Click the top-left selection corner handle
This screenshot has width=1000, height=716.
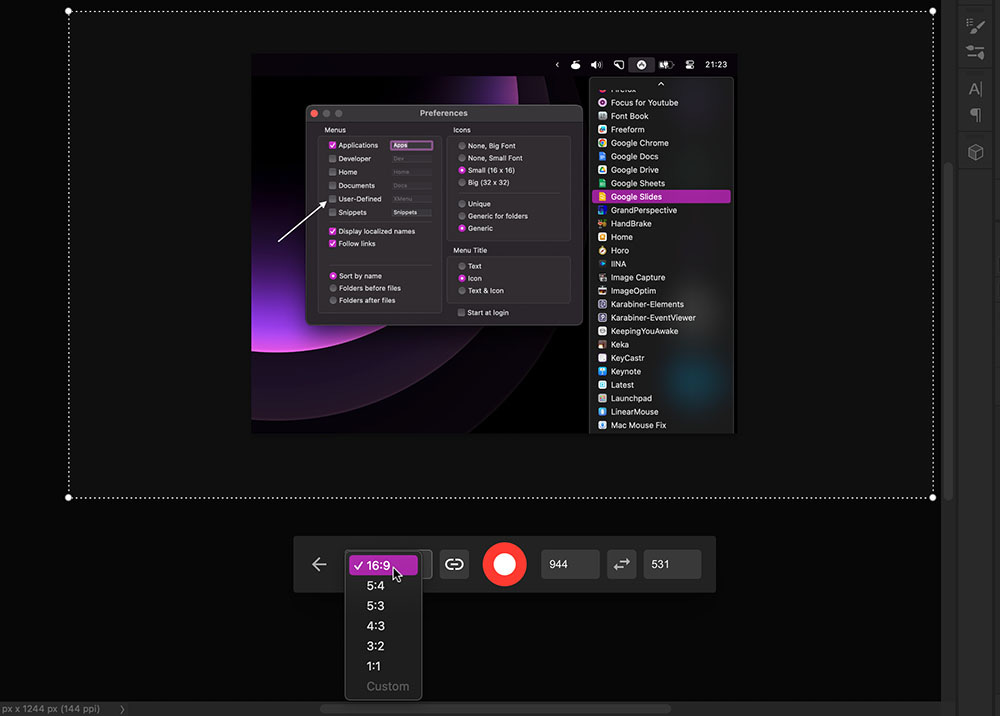[68, 11]
